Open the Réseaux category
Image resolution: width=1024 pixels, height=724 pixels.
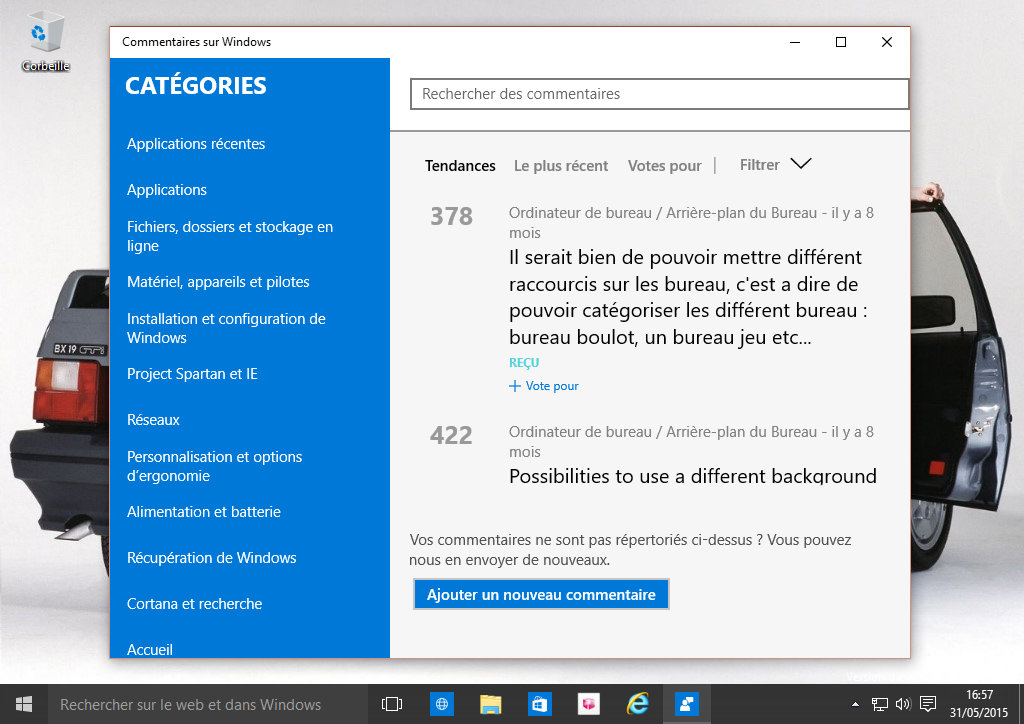coord(153,420)
